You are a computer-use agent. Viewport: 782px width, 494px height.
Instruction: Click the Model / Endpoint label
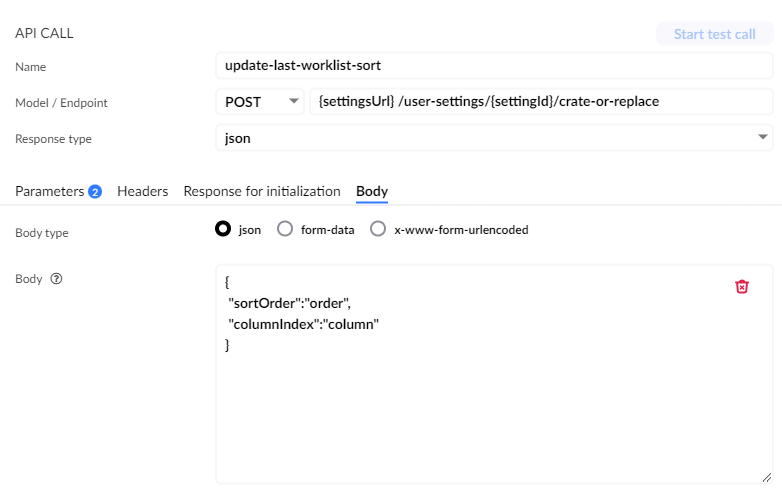(x=61, y=103)
